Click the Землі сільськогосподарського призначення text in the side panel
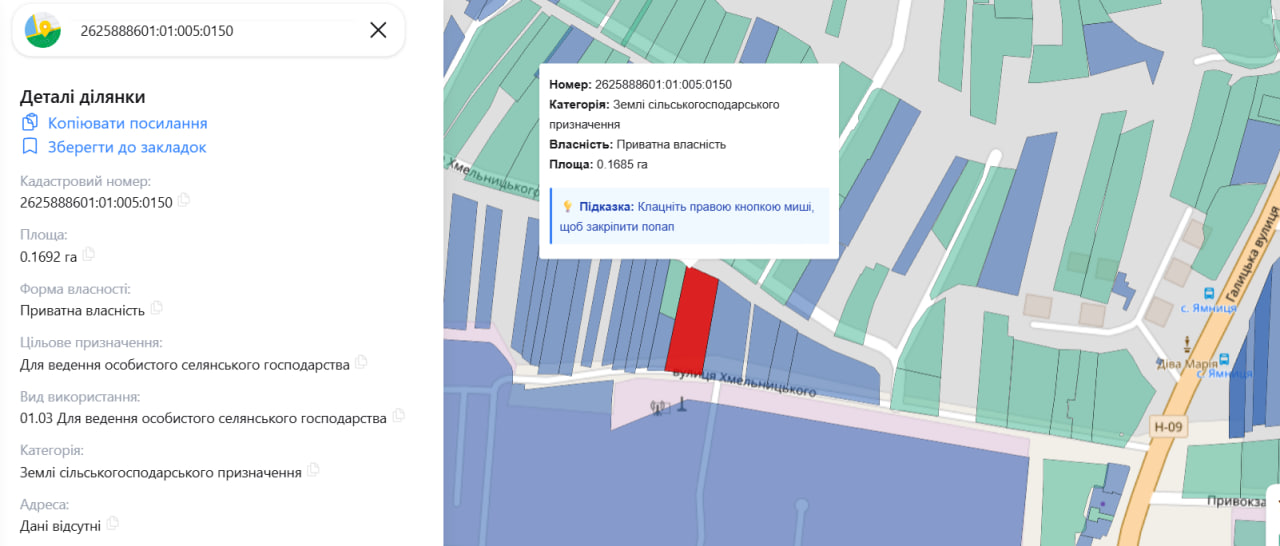 (x=161, y=472)
